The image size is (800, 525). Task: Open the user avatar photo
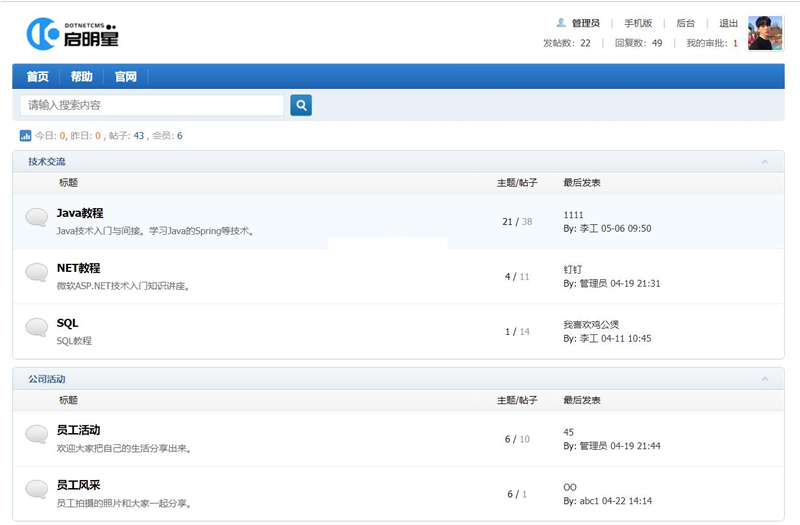765,33
